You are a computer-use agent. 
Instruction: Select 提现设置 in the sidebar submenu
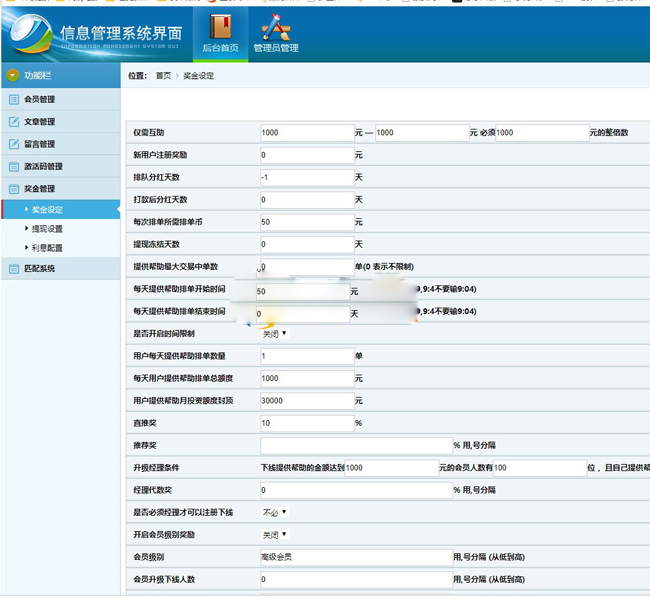click(47, 229)
